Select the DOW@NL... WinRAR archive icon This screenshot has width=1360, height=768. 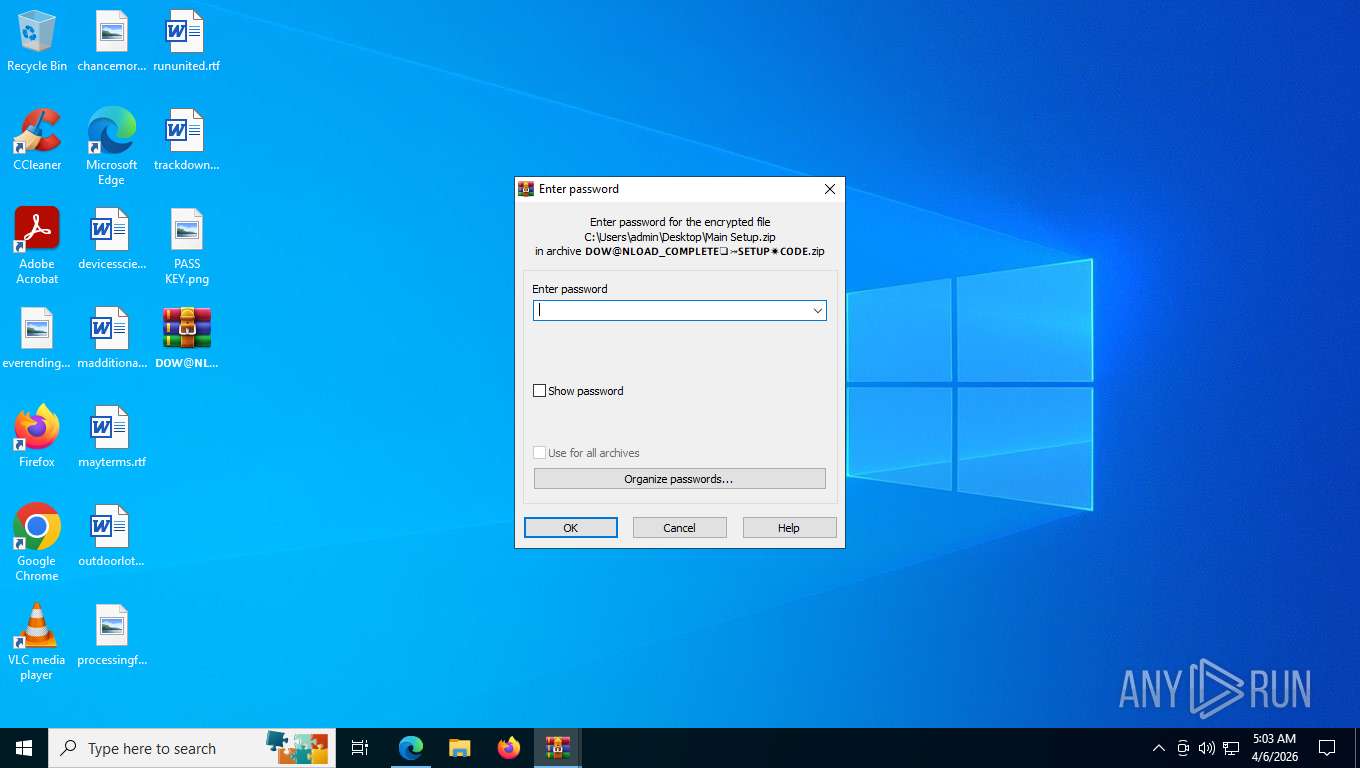tap(187, 338)
